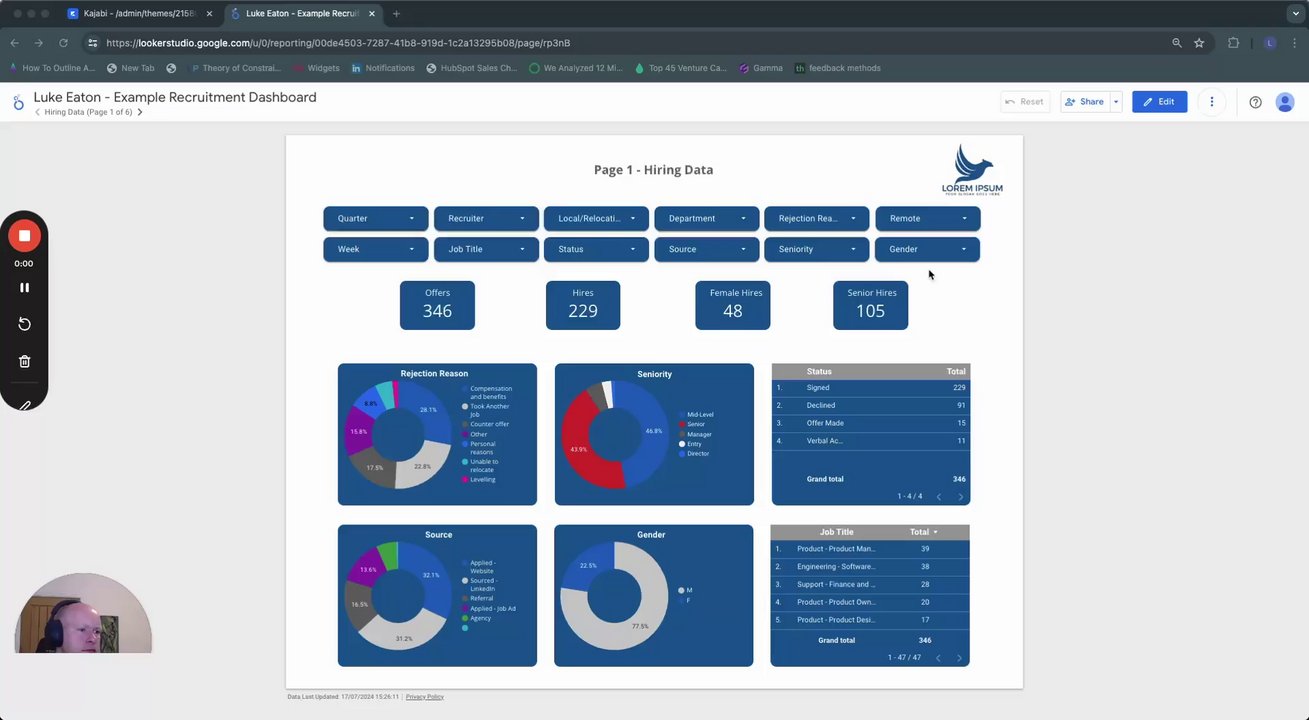Expand the Quarter filter dropdown
1309x720 pixels.
(376, 218)
